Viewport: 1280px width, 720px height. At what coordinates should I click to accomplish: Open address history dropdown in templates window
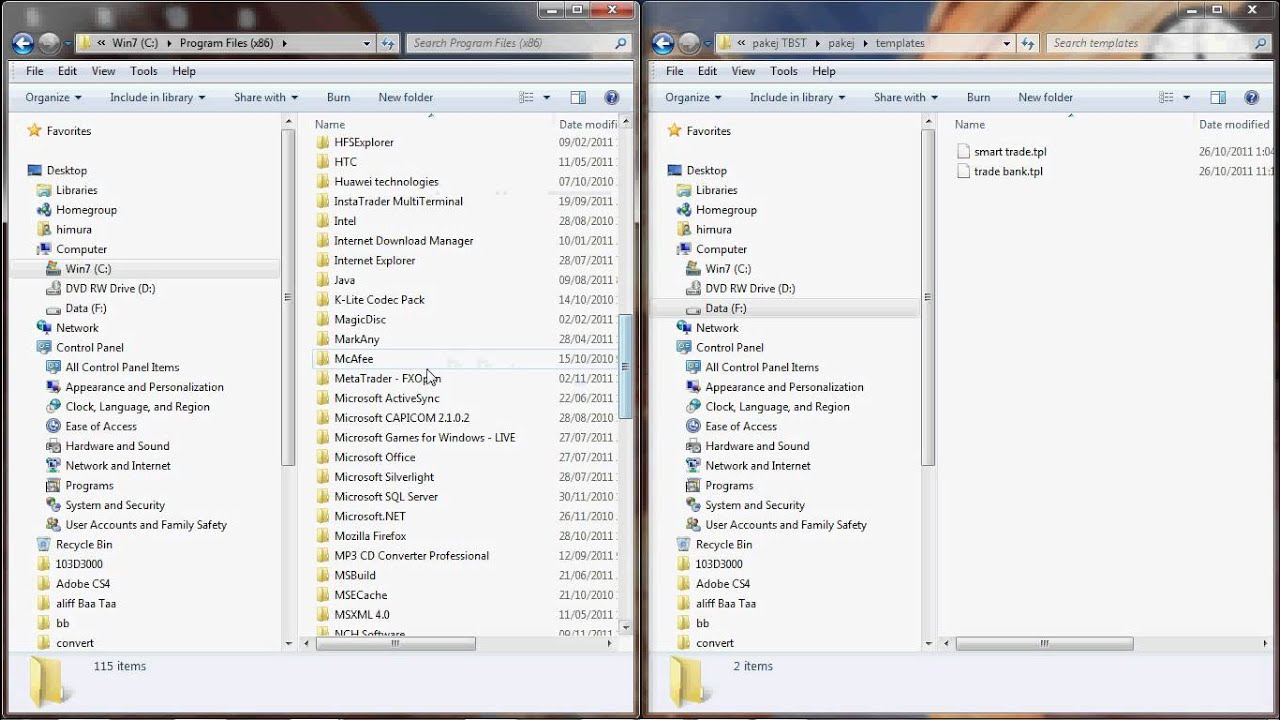tap(1007, 43)
